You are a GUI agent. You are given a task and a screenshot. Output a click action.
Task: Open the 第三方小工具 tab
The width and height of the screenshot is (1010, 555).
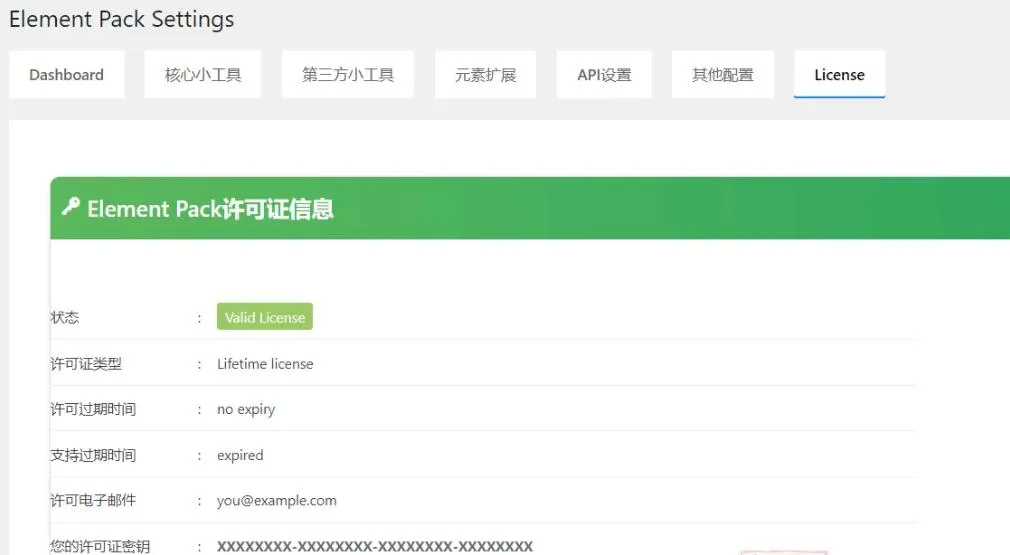click(x=348, y=75)
